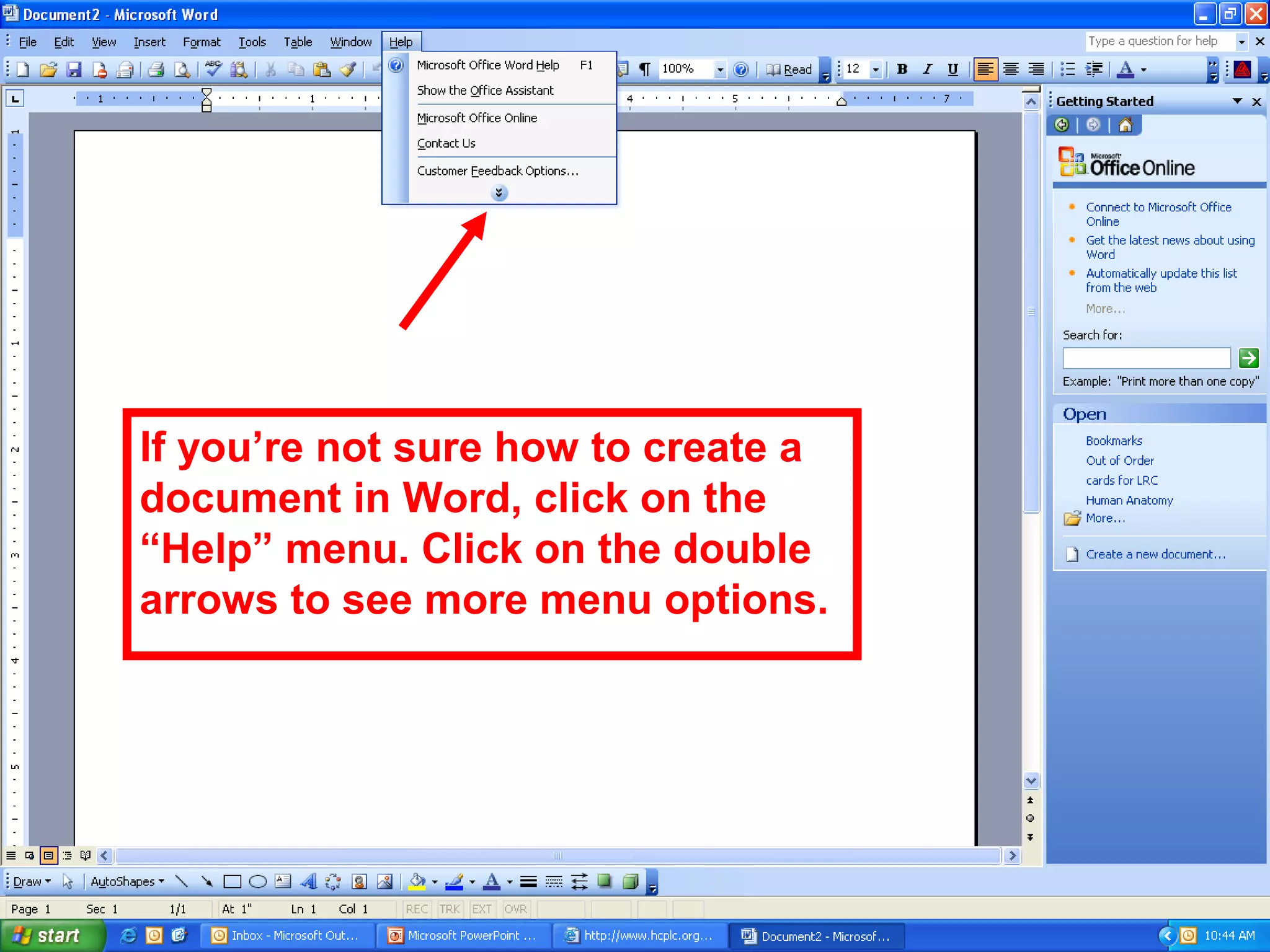Click the Shadow Style icon

pyautogui.click(x=605, y=881)
